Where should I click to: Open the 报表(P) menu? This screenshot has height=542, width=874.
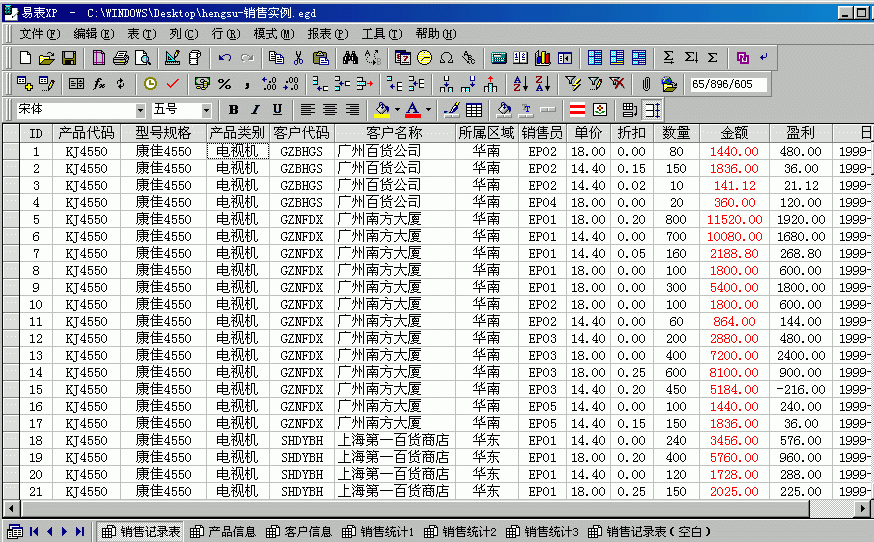pyautogui.click(x=328, y=34)
